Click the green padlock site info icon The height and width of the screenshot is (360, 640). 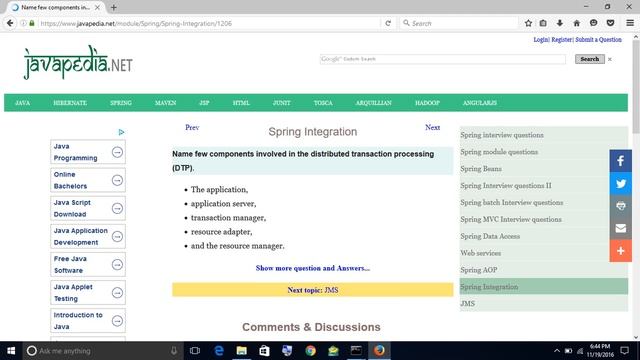click(32, 23)
